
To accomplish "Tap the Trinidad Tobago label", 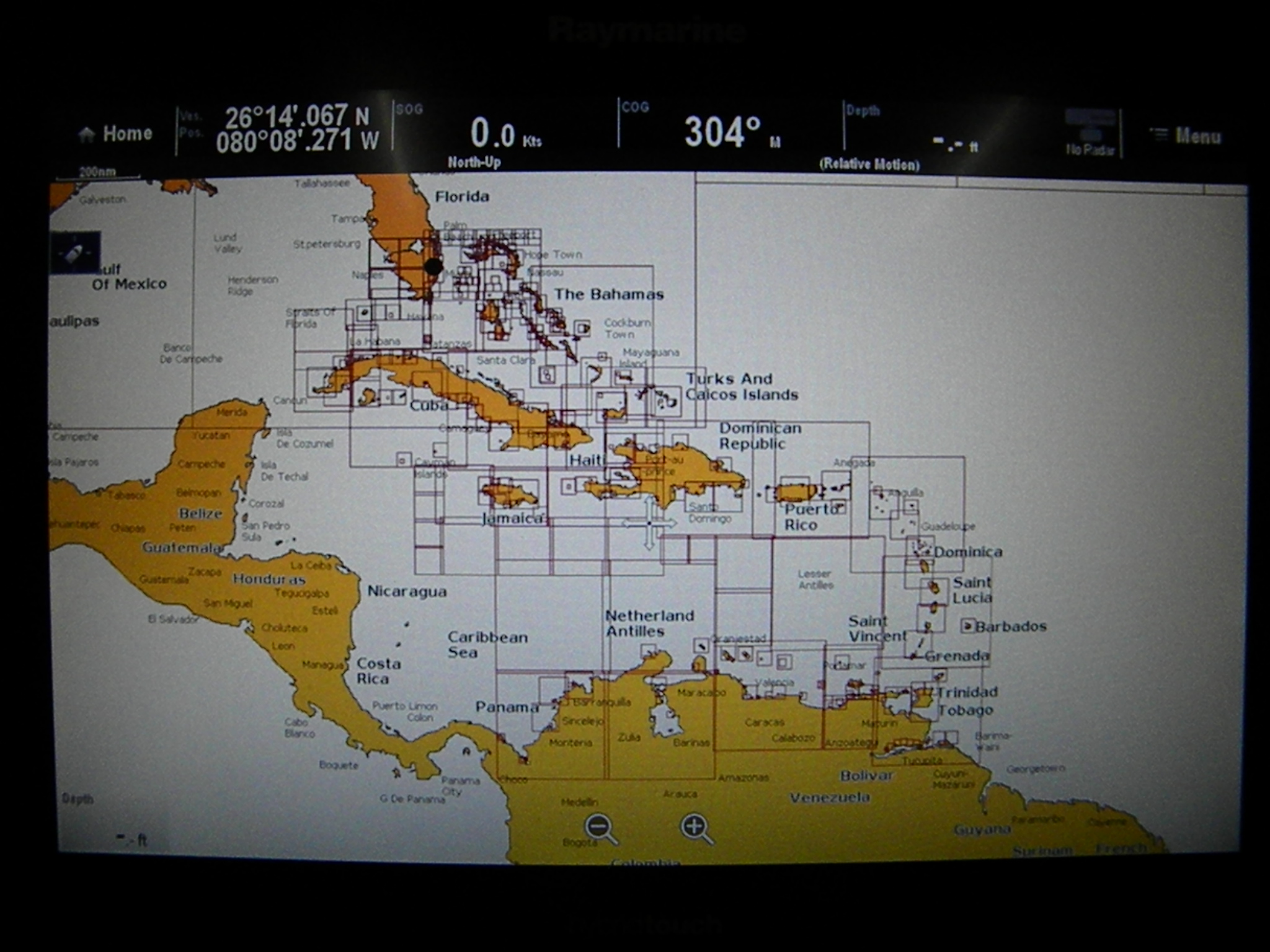I will click(966, 701).
